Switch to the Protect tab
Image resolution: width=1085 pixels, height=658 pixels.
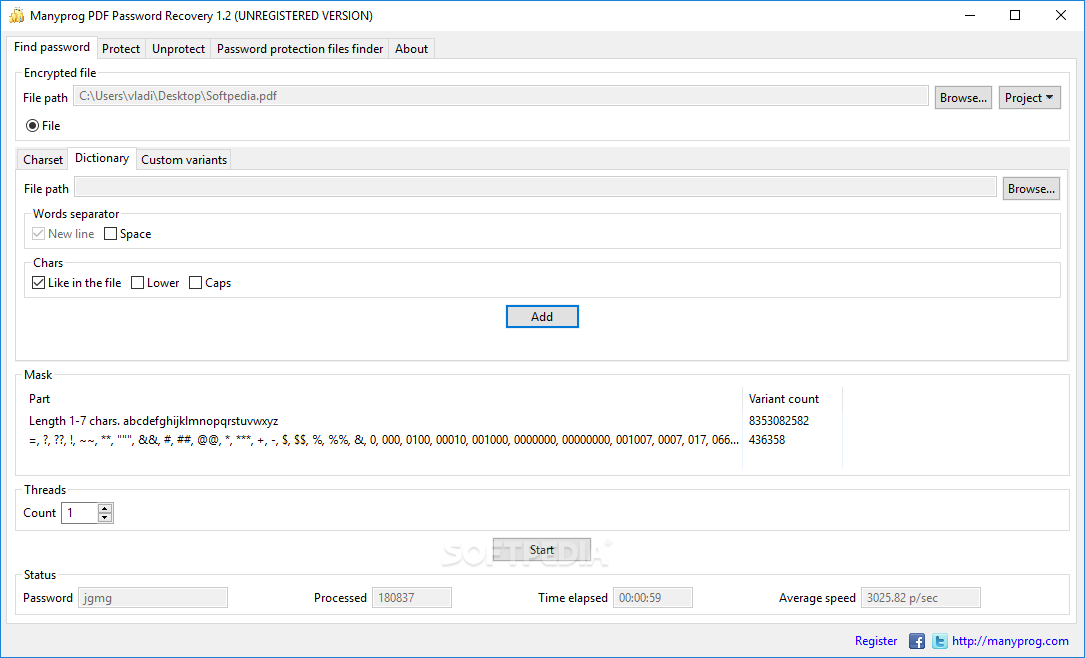coord(121,48)
